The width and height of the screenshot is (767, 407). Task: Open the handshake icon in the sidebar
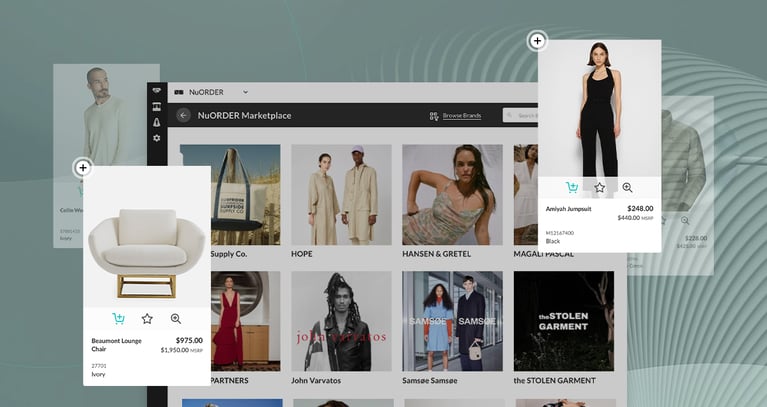coord(157,91)
